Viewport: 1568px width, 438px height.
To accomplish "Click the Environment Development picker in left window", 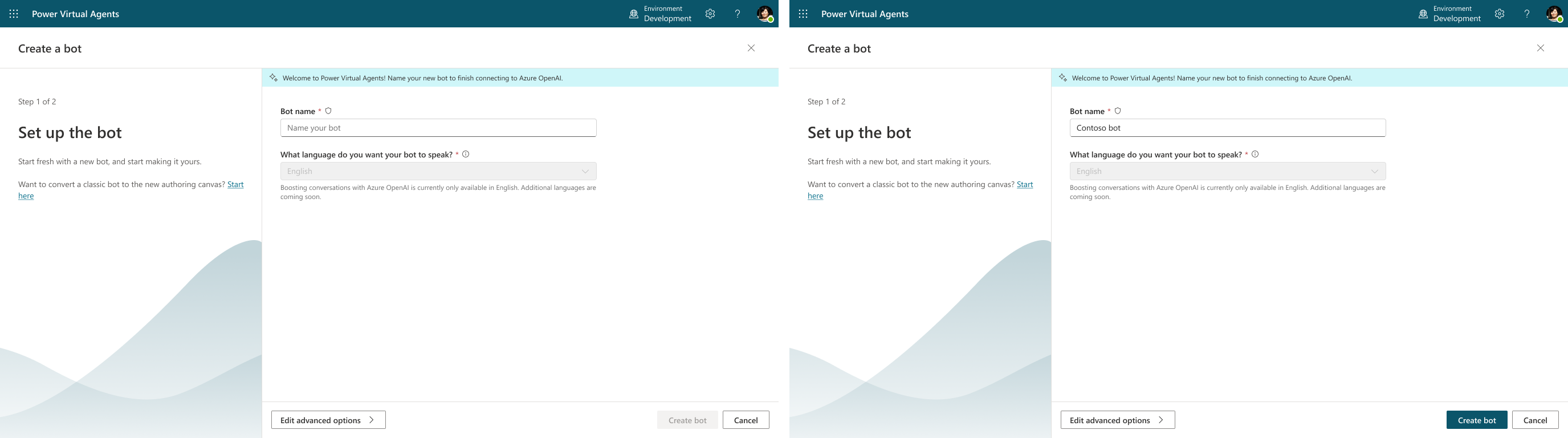I will [661, 14].
